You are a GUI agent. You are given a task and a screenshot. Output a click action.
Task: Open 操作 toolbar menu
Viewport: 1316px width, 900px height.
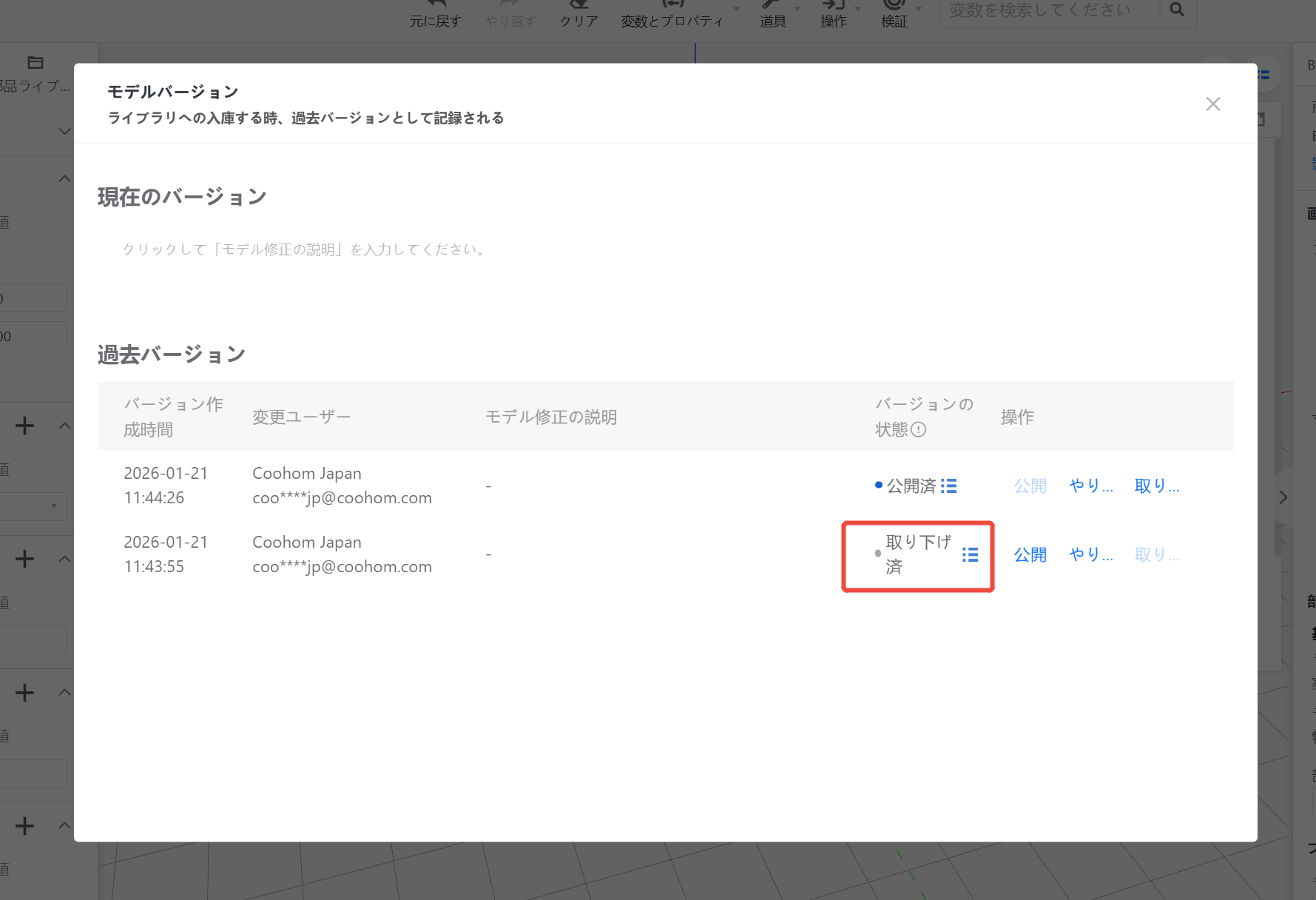834,15
